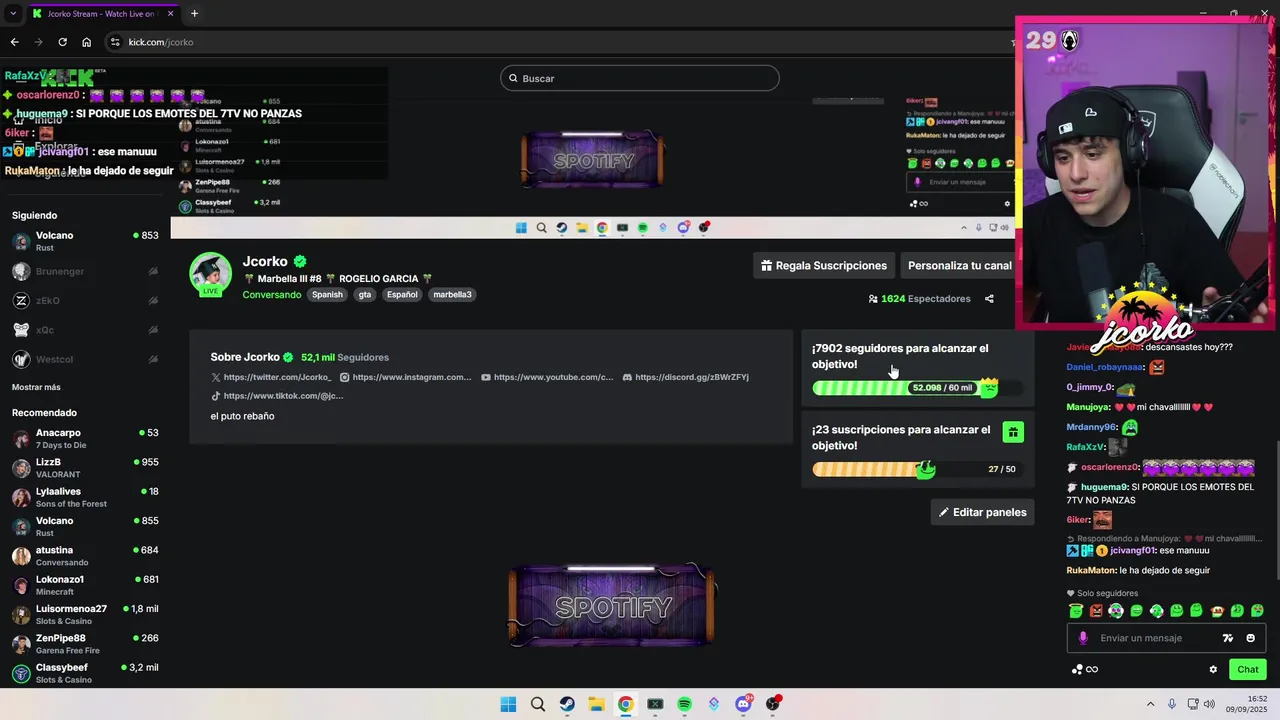This screenshot has height=720, width=1280.
Task: Click the share icon beside viewer count
Action: pos(989,299)
